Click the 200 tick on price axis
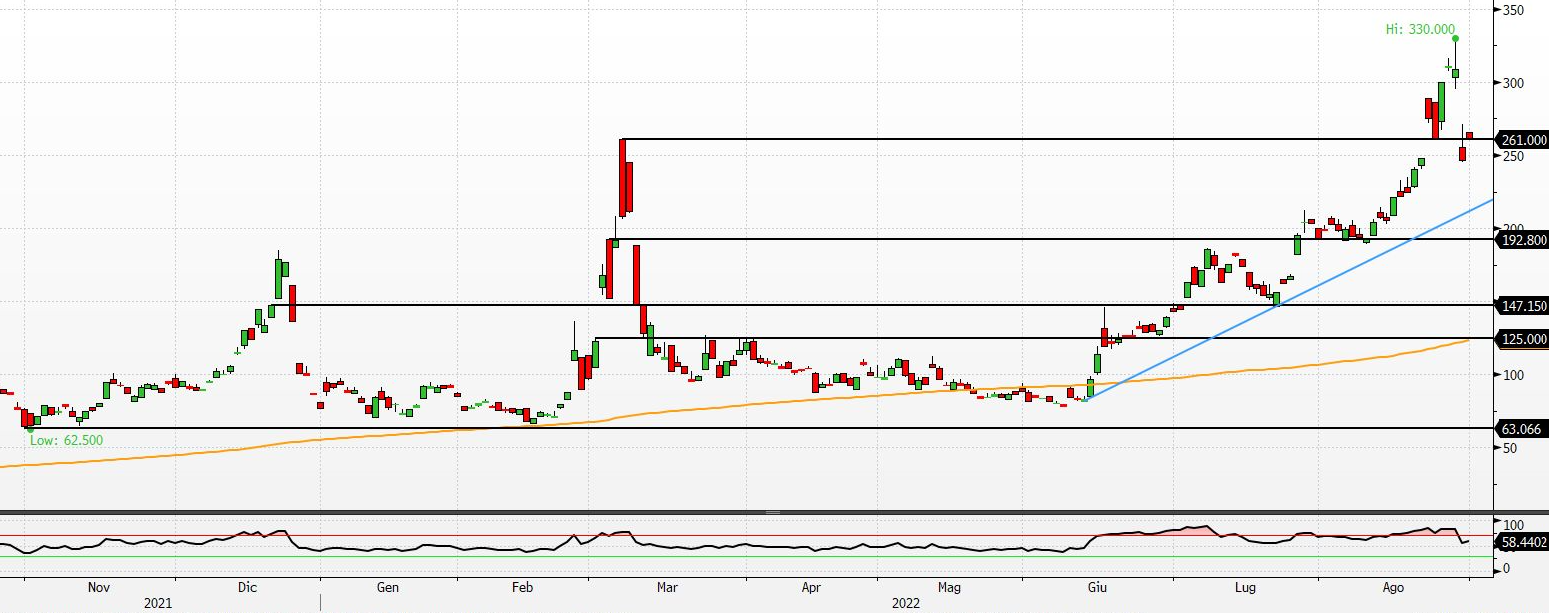 point(1512,228)
